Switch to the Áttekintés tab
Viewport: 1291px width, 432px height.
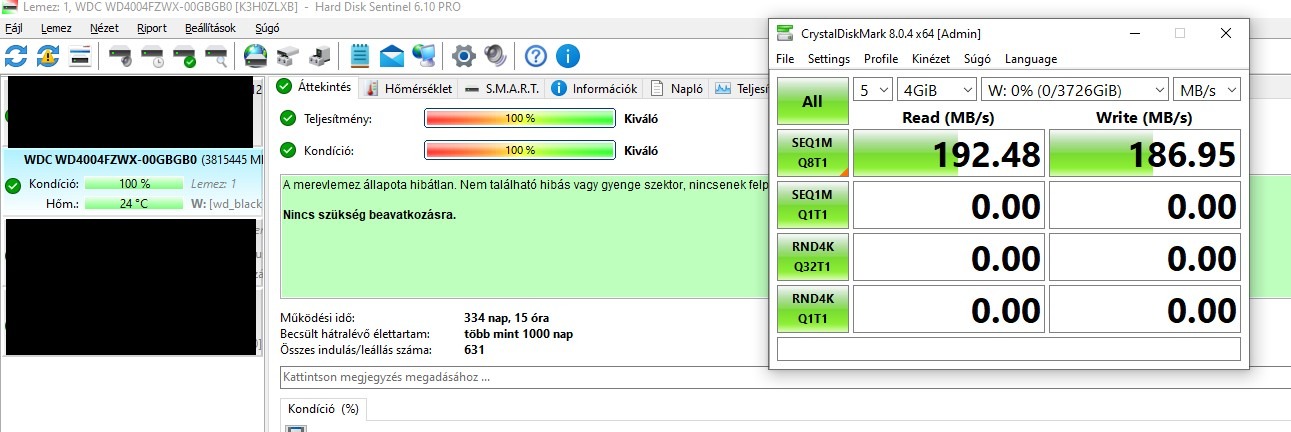coord(315,87)
